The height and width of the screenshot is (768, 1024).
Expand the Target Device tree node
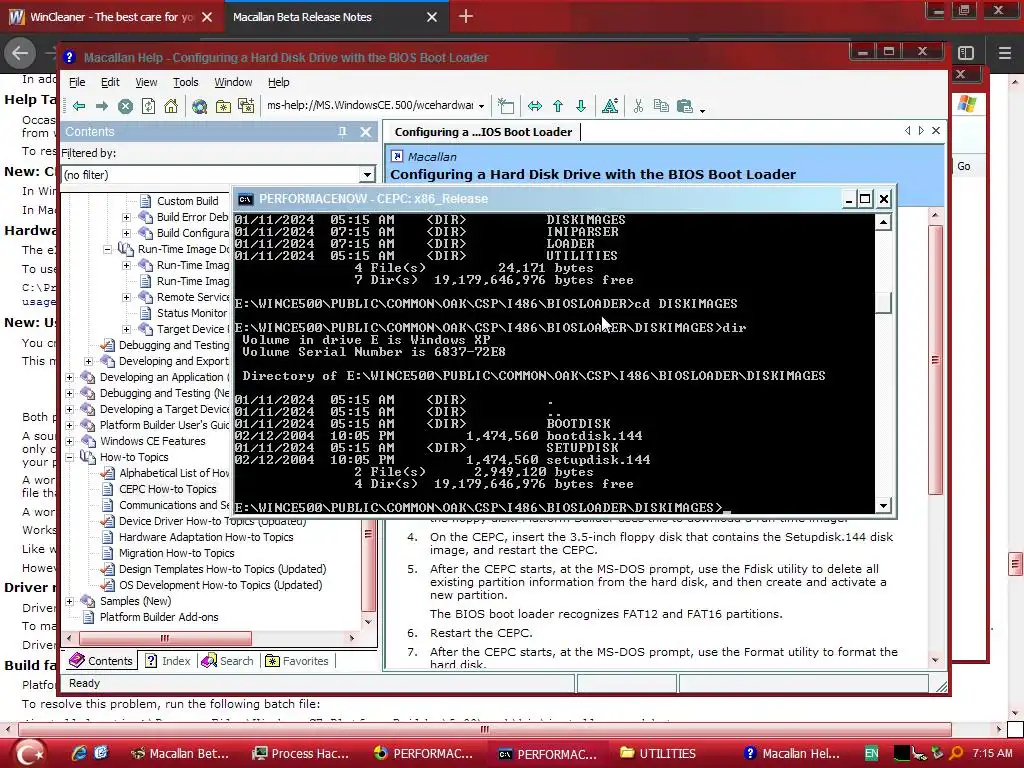click(x=126, y=329)
